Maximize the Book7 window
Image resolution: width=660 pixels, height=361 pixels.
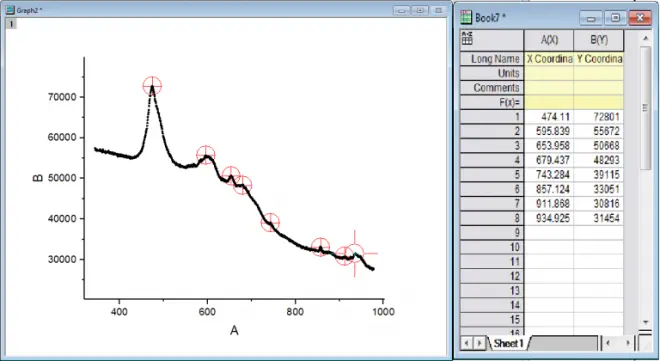click(615, 18)
